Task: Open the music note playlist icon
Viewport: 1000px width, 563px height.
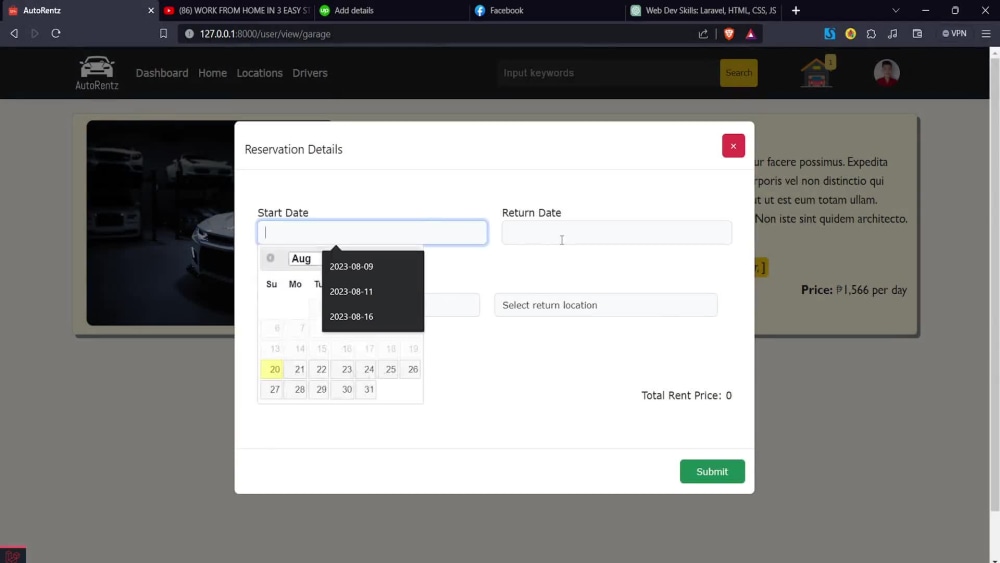Action: [x=893, y=34]
